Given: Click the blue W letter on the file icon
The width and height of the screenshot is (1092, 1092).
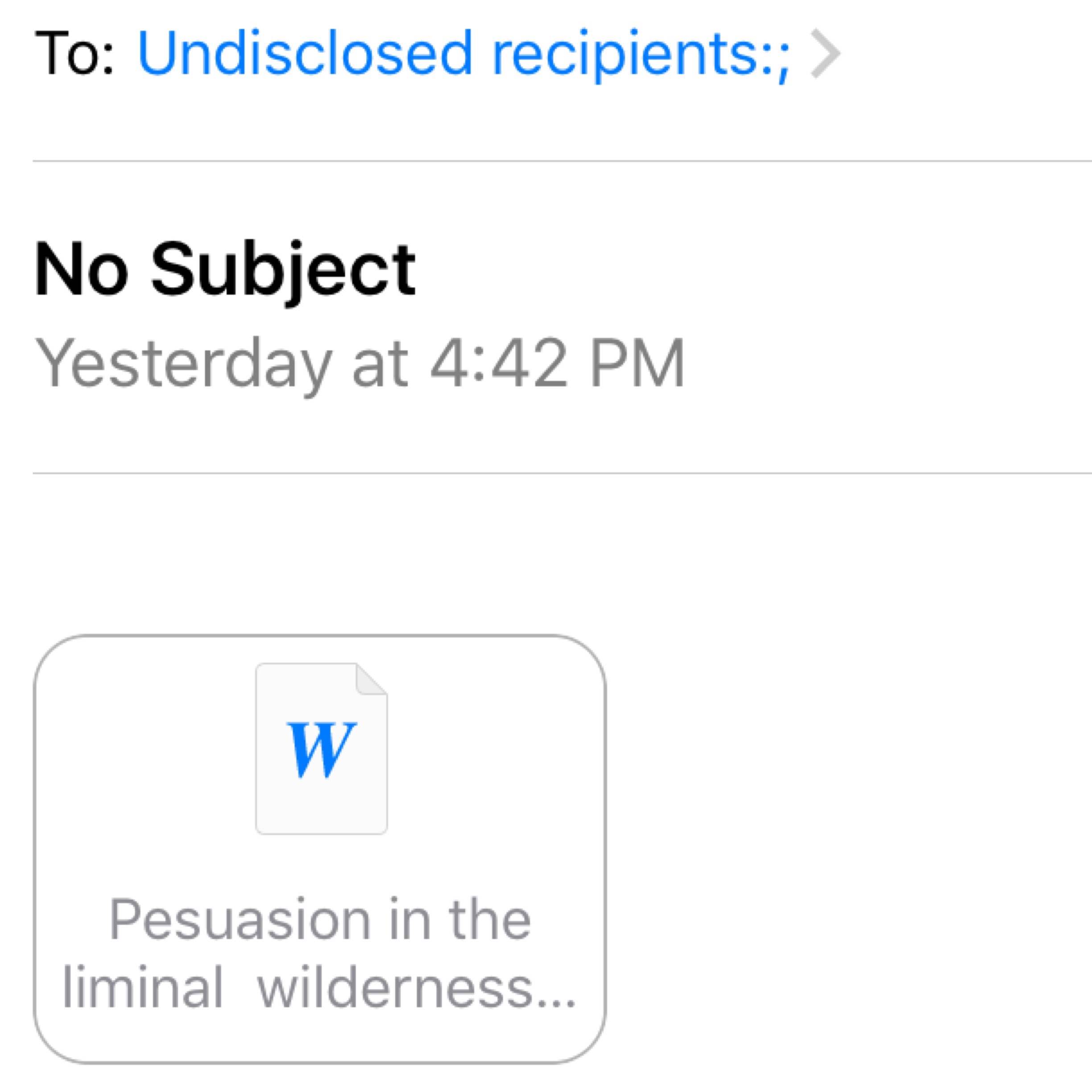Looking at the screenshot, I should pyautogui.click(x=321, y=749).
